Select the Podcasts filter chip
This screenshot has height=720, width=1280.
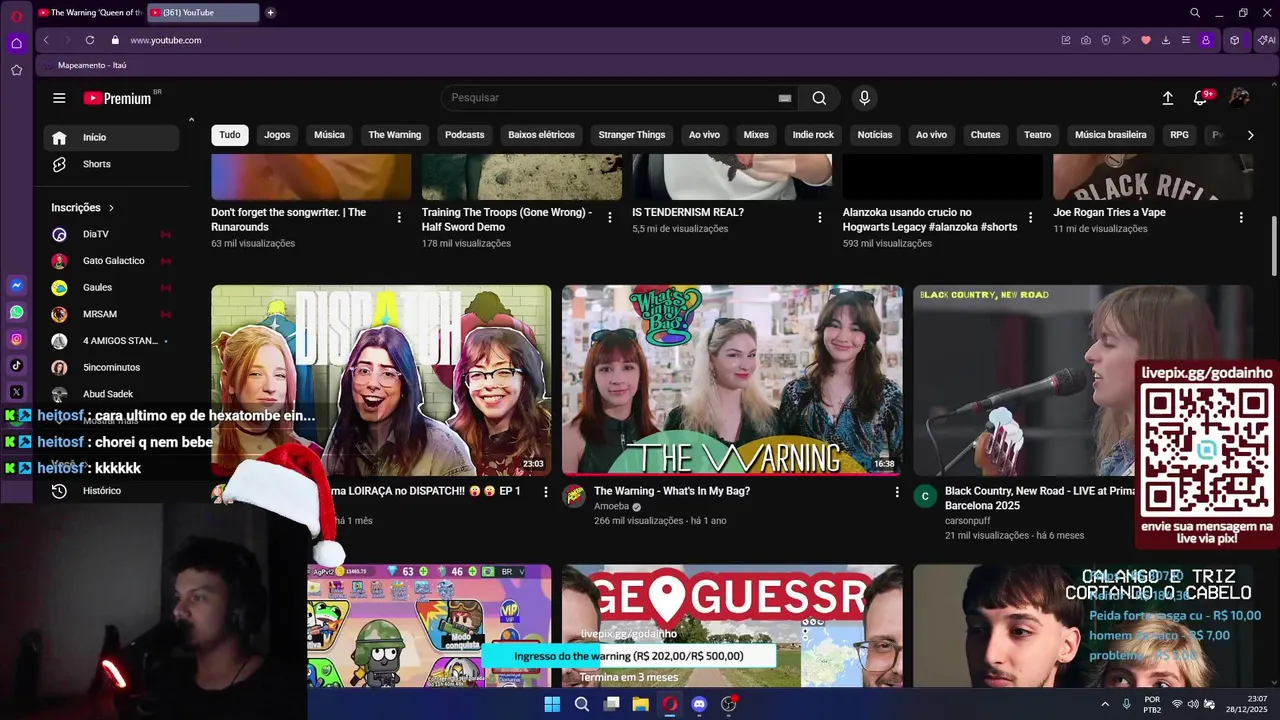[x=464, y=135]
